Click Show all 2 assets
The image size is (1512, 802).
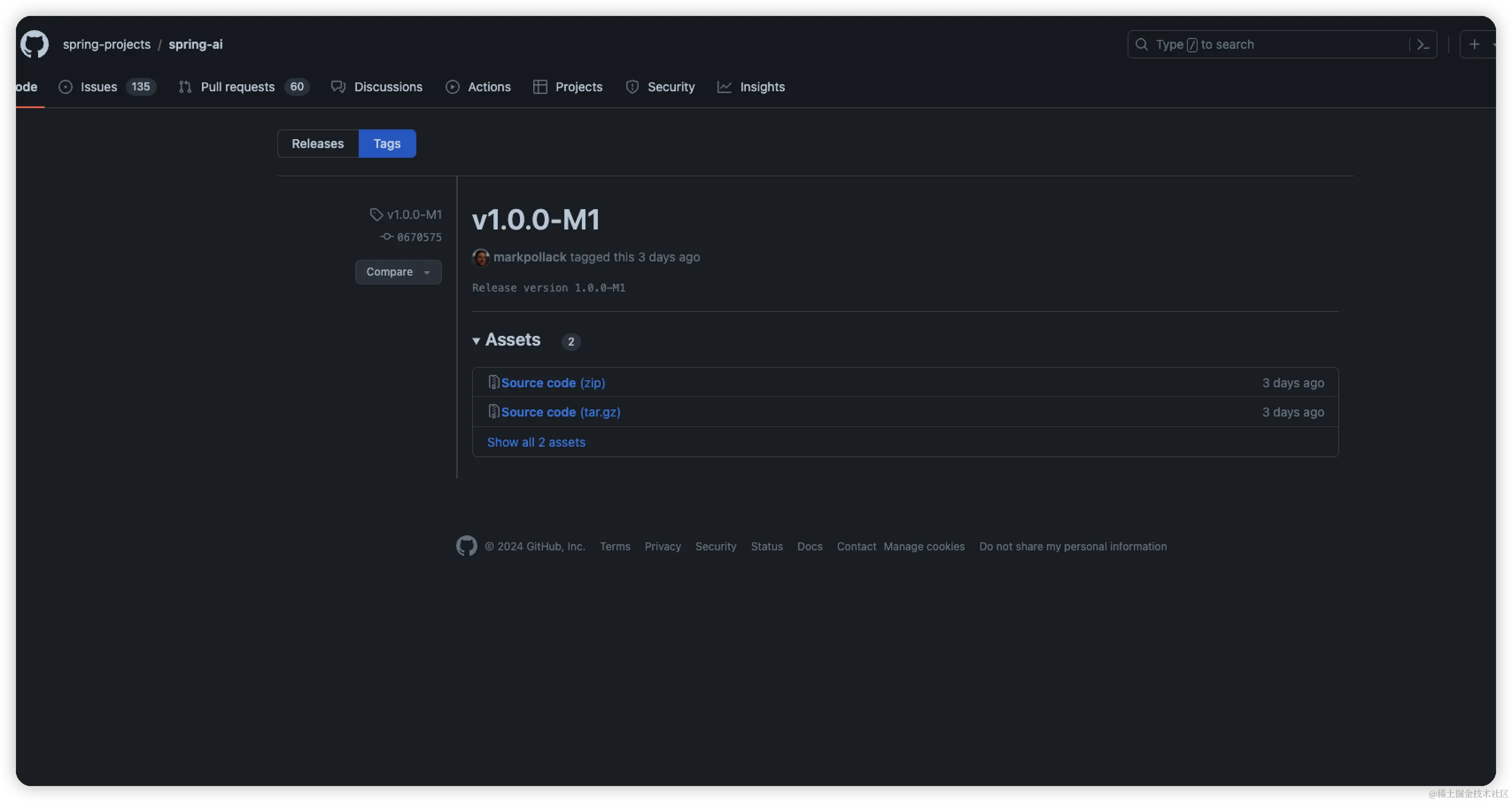tap(536, 442)
